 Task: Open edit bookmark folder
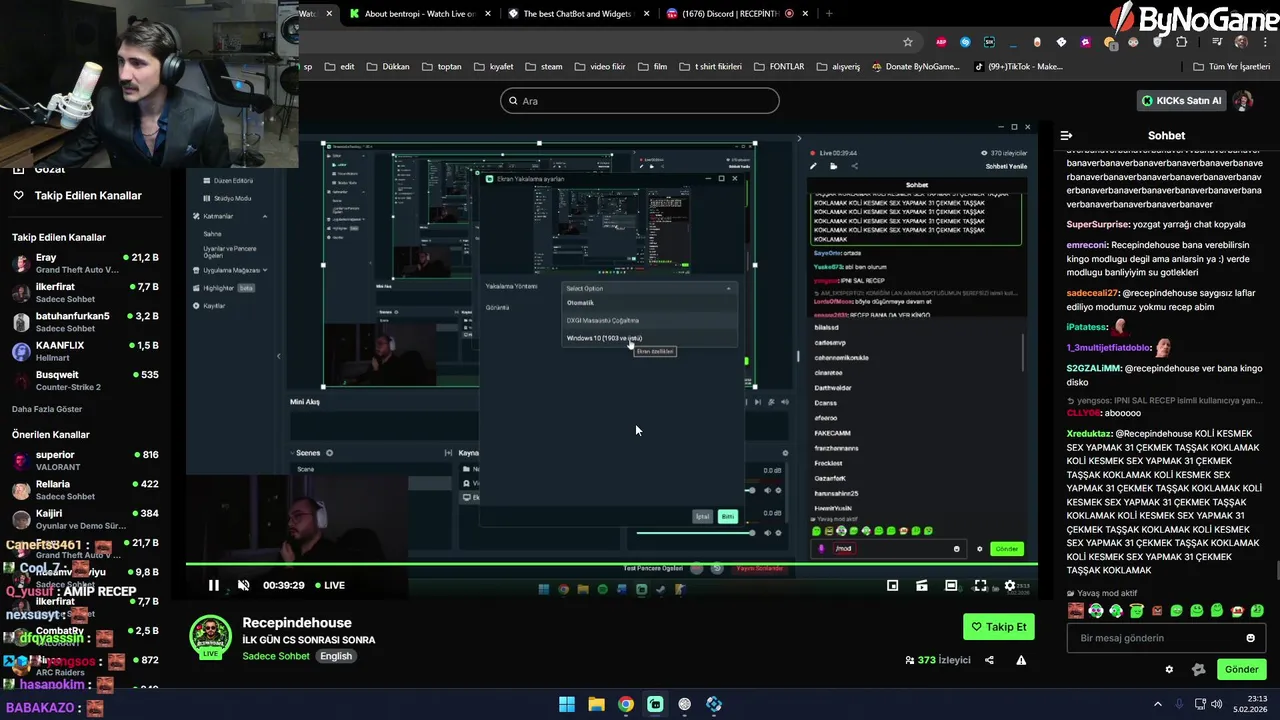click(340, 67)
